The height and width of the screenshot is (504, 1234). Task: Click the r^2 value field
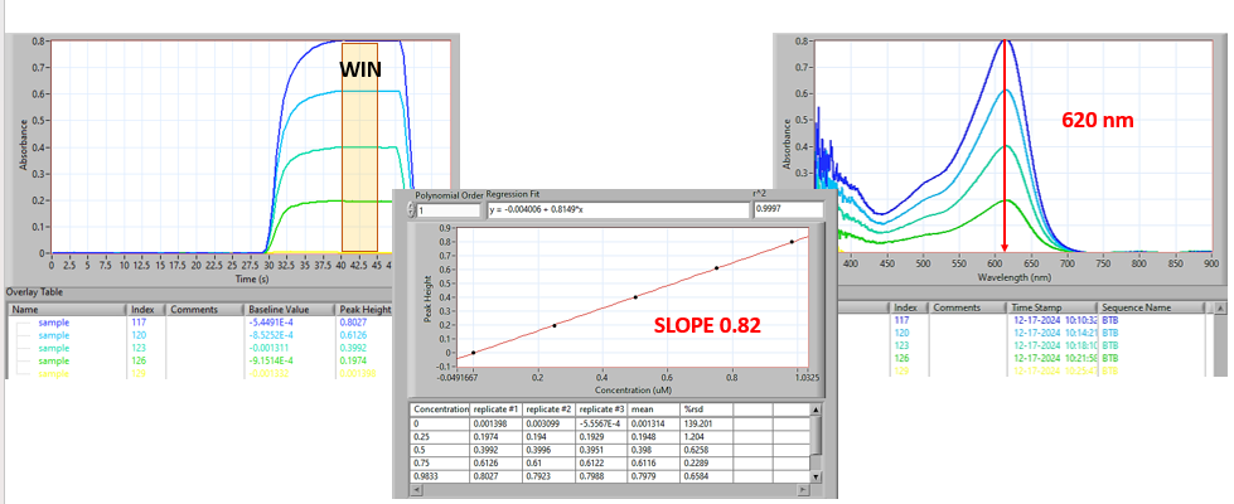(785, 211)
